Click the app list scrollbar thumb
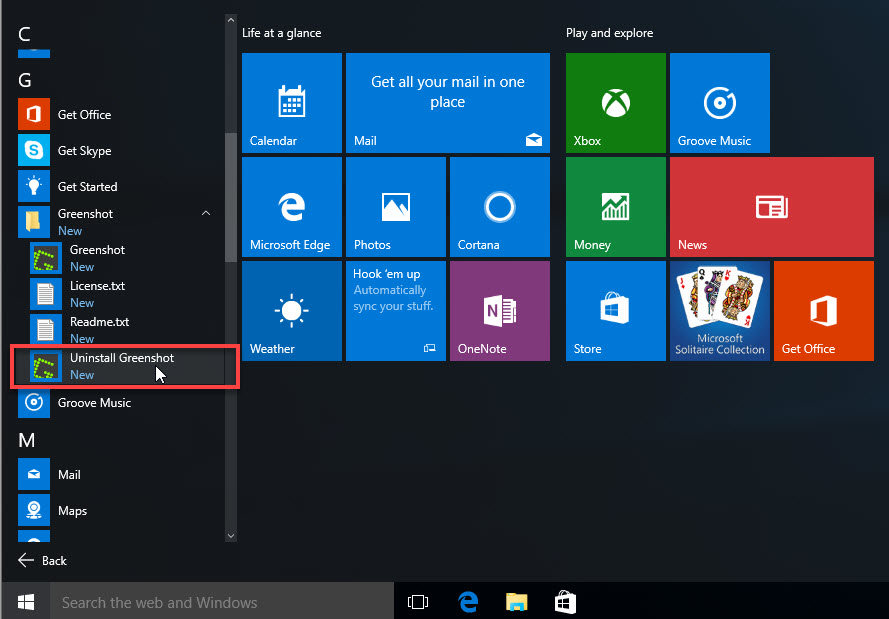This screenshot has height=619, width=889. tap(231, 197)
